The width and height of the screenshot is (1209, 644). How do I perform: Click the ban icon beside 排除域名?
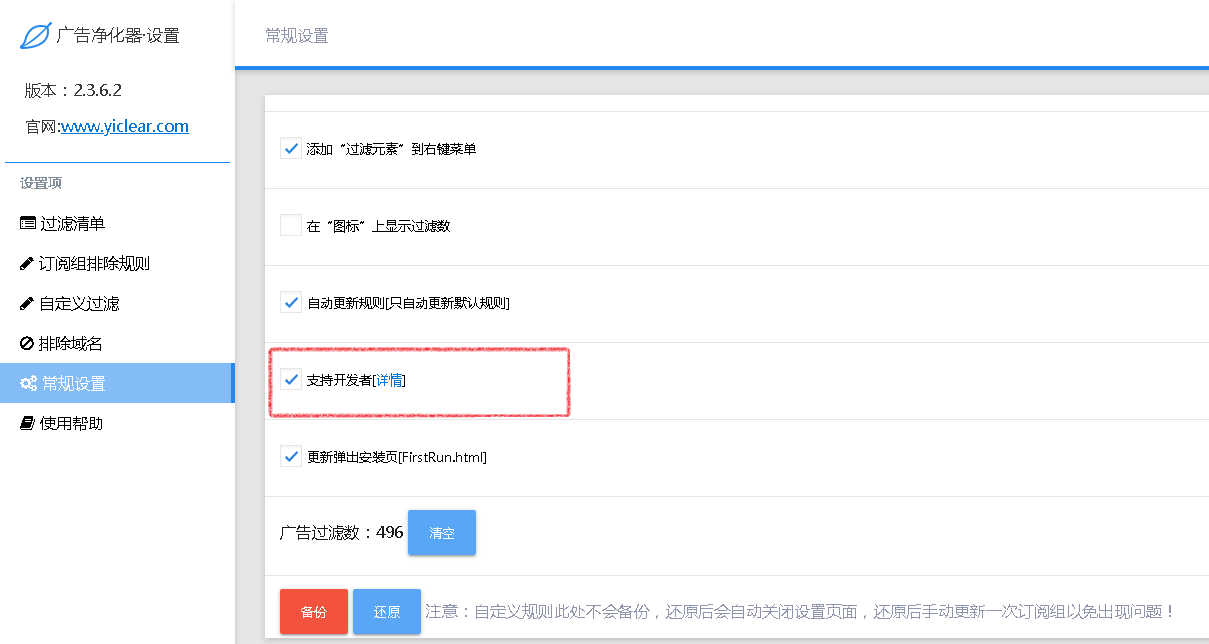27,344
